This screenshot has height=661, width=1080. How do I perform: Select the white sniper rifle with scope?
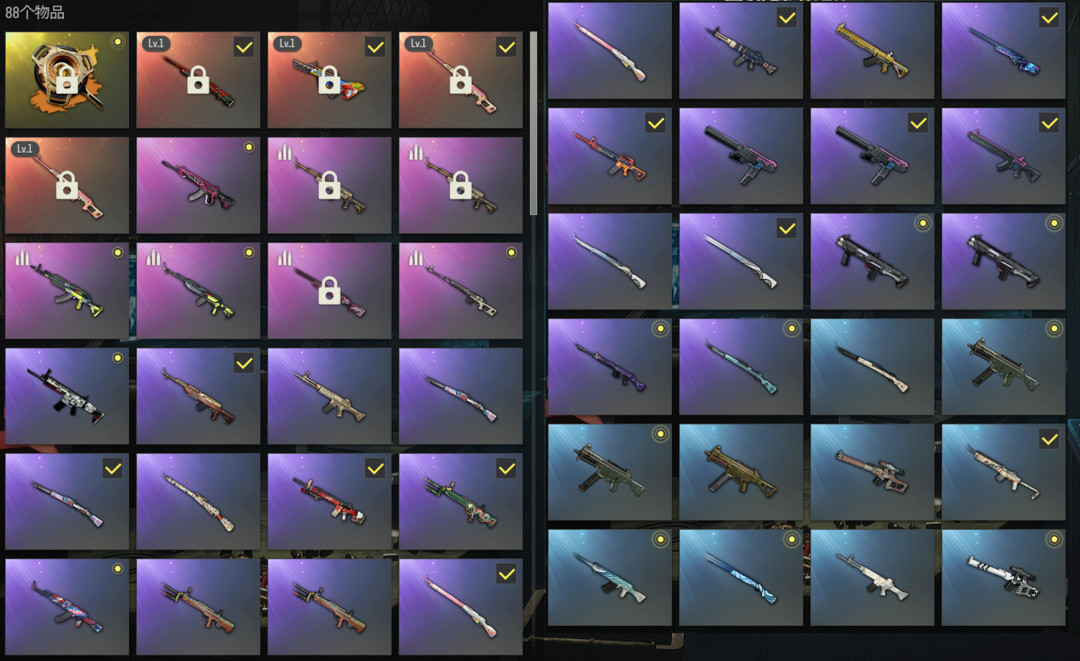pyautogui.click(x=1004, y=577)
